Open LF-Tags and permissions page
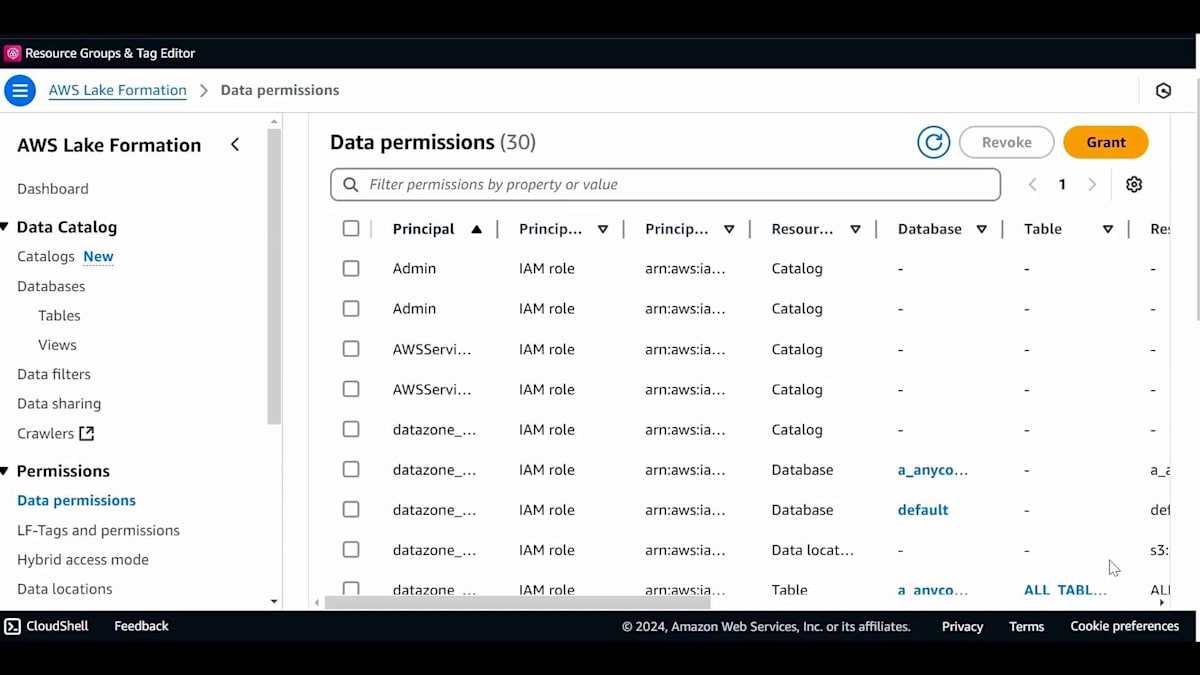This screenshot has width=1200, height=675. pos(98,530)
